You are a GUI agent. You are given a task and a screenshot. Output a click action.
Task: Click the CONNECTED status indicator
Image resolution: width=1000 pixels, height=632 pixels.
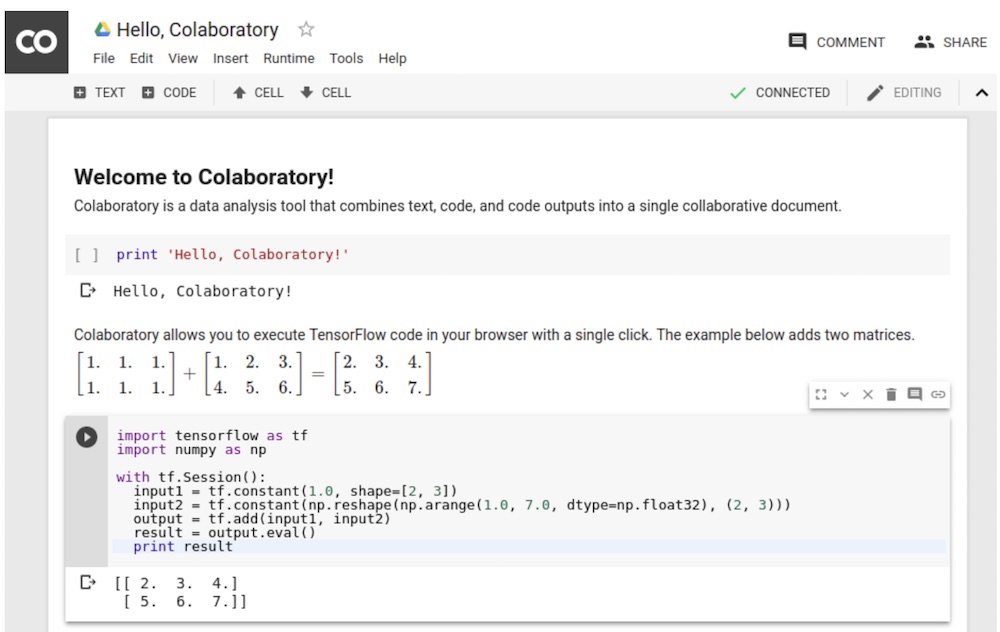tap(779, 92)
